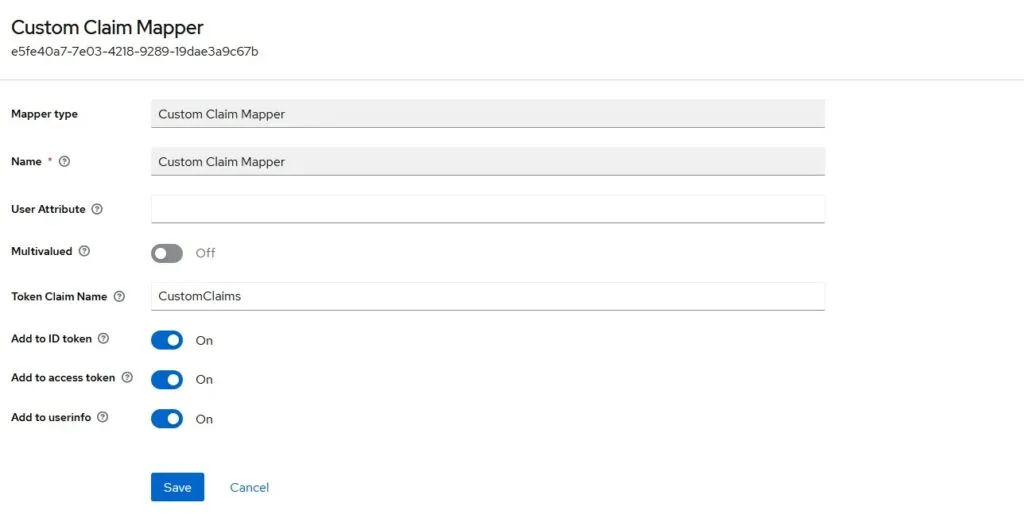This screenshot has width=1024, height=518.
Task: Turn off the Add to access token switch
Action: [167, 379]
